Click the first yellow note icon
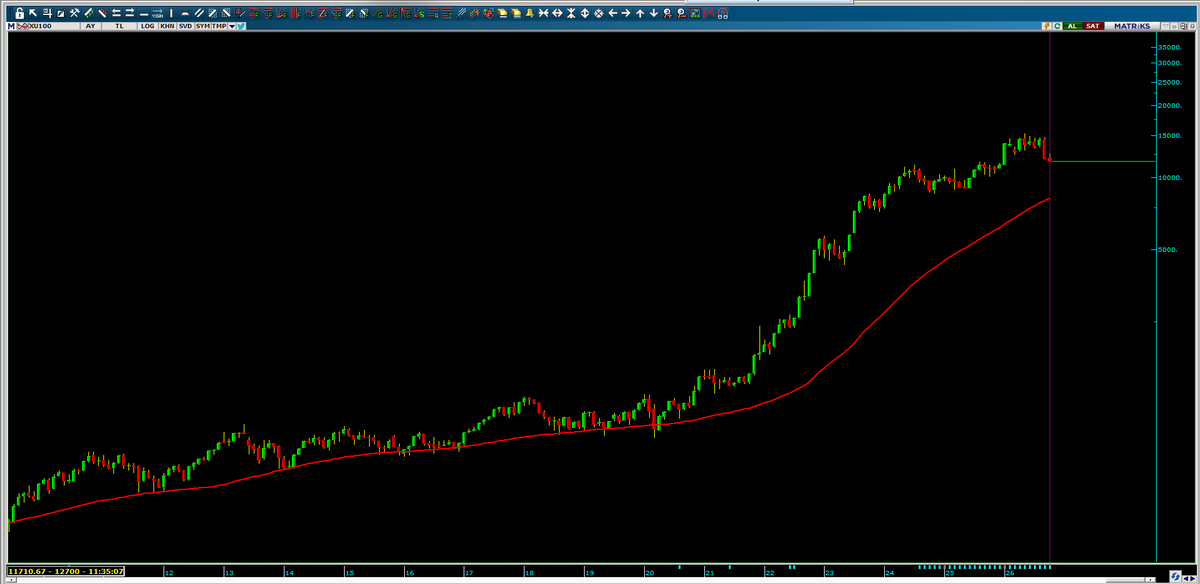 [503, 13]
